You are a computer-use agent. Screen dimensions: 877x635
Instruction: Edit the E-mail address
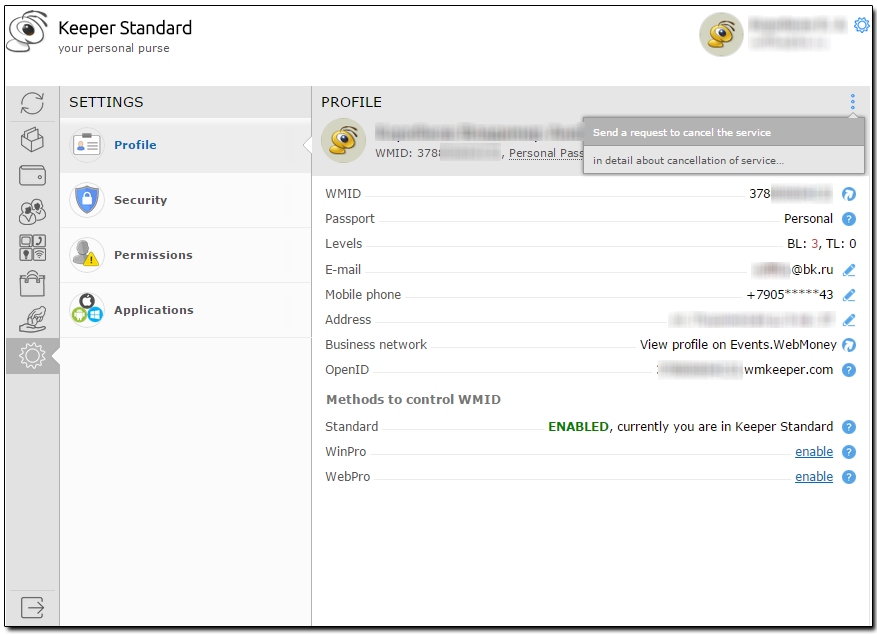point(849,270)
